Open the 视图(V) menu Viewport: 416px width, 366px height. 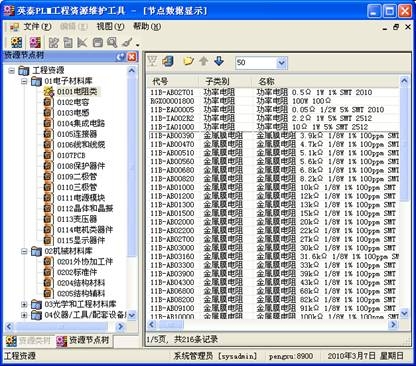coord(110,27)
